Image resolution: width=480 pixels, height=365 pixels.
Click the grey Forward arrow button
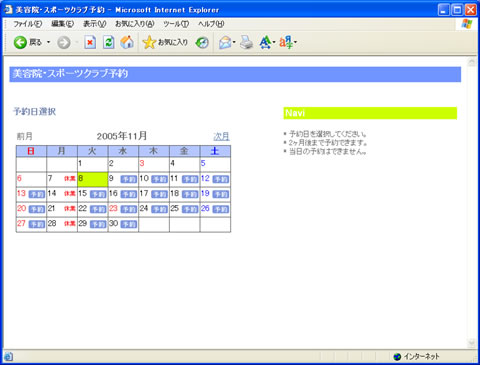click(x=64, y=42)
